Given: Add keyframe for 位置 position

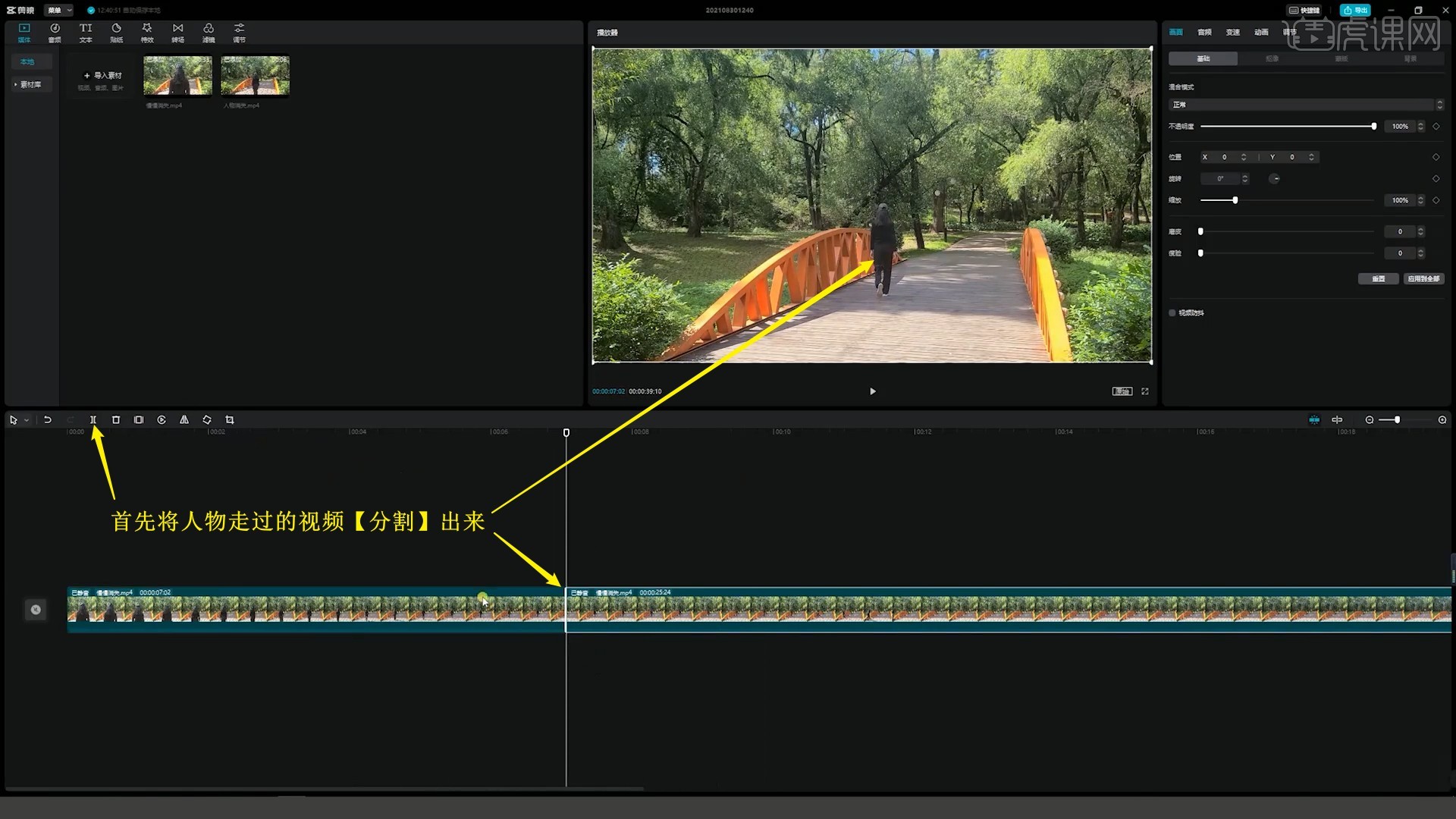Looking at the screenshot, I should pos(1436,157).
